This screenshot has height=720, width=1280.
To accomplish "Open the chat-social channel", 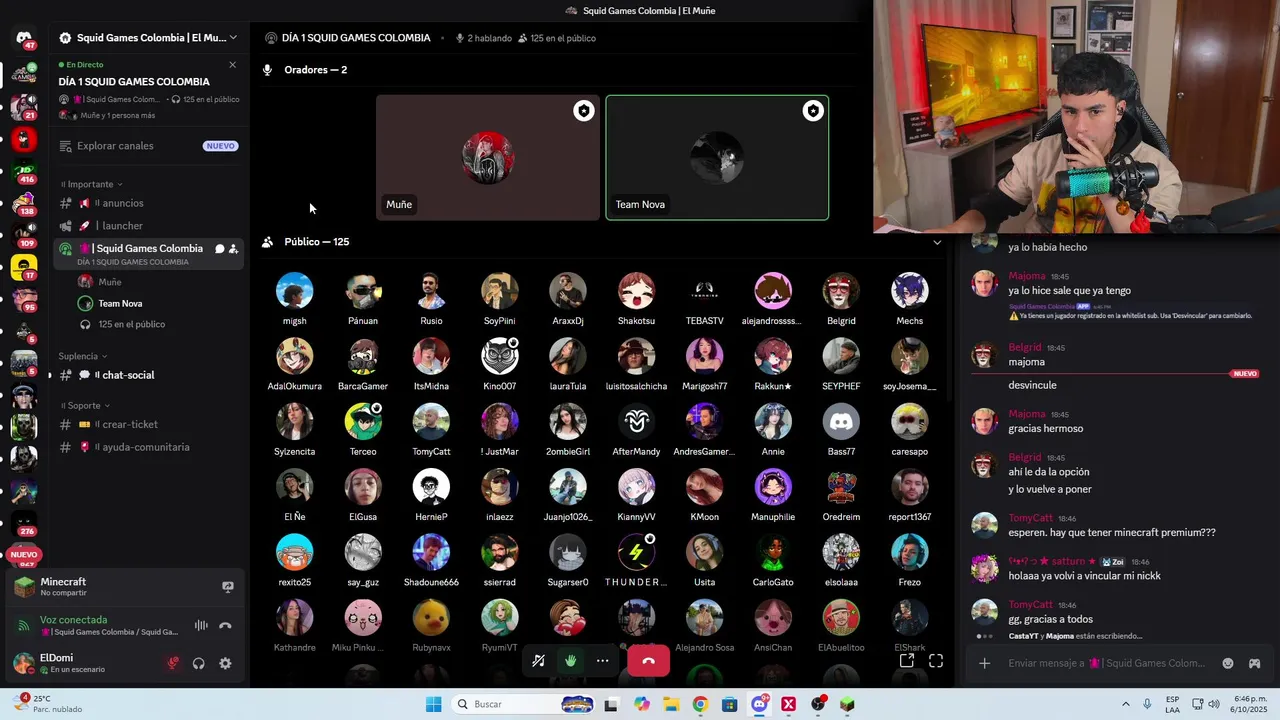I will tap(148, 375).
